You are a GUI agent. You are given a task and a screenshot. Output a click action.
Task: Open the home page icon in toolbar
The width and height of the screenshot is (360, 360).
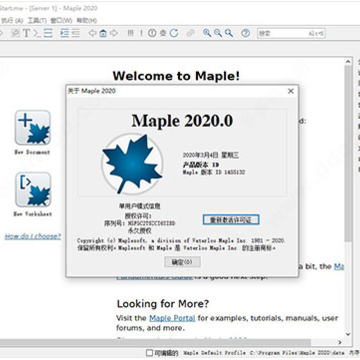[x=103, y=33]
